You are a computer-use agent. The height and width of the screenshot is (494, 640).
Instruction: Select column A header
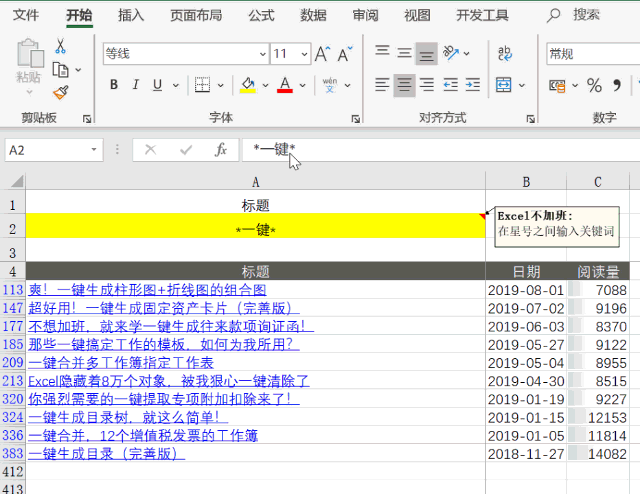256,182
